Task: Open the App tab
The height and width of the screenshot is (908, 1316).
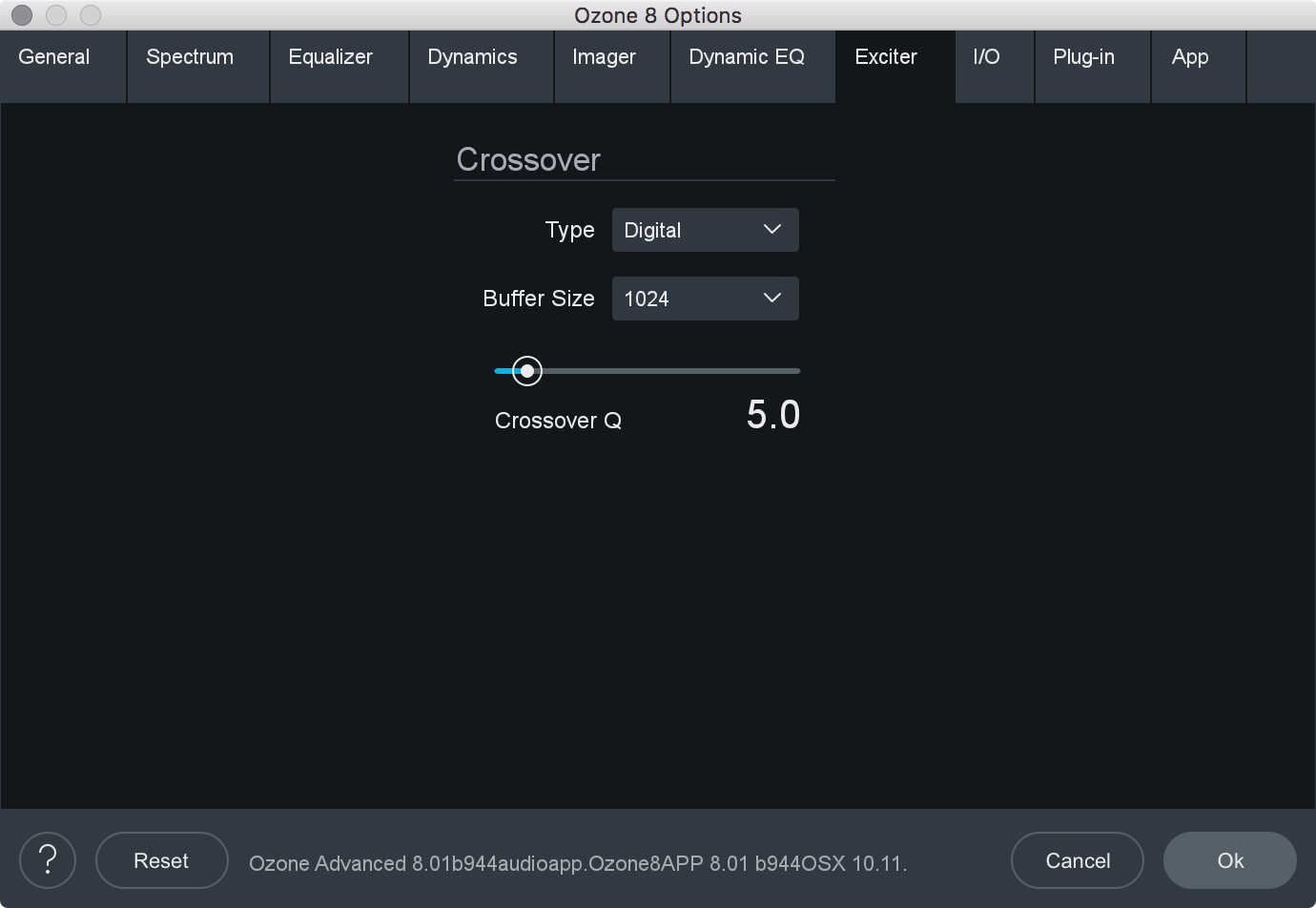Action: [x=1199, y=67]
